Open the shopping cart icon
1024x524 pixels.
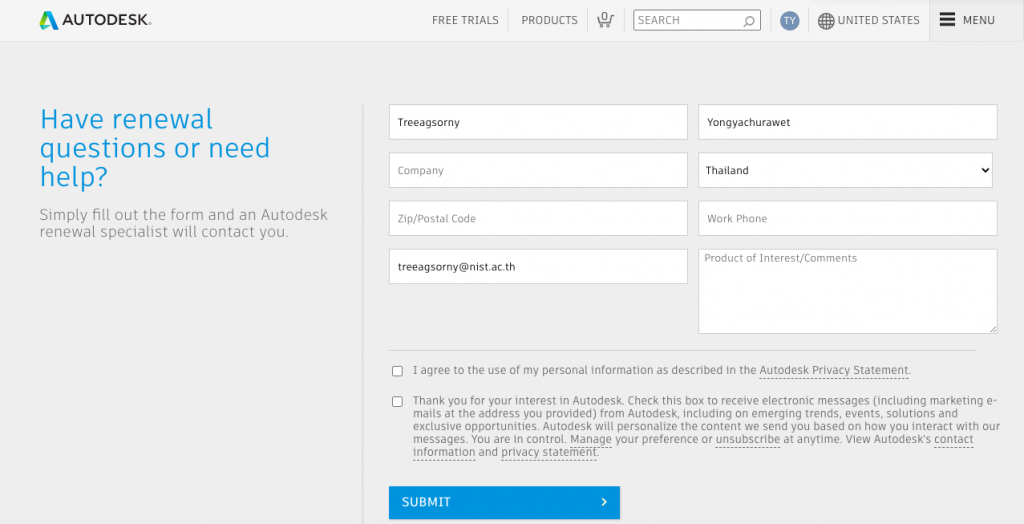[605, 20]
